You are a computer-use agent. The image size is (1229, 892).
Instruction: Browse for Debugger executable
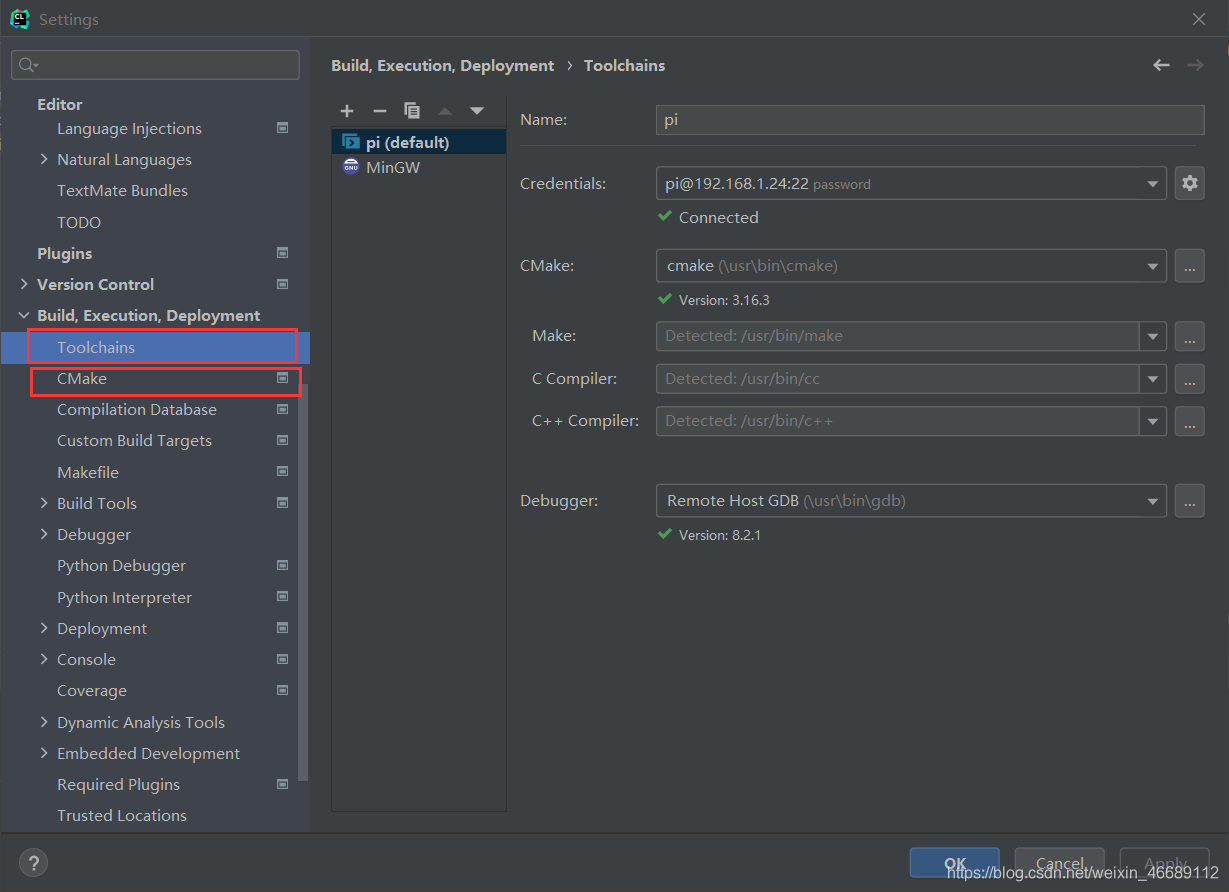(1189, 500)
